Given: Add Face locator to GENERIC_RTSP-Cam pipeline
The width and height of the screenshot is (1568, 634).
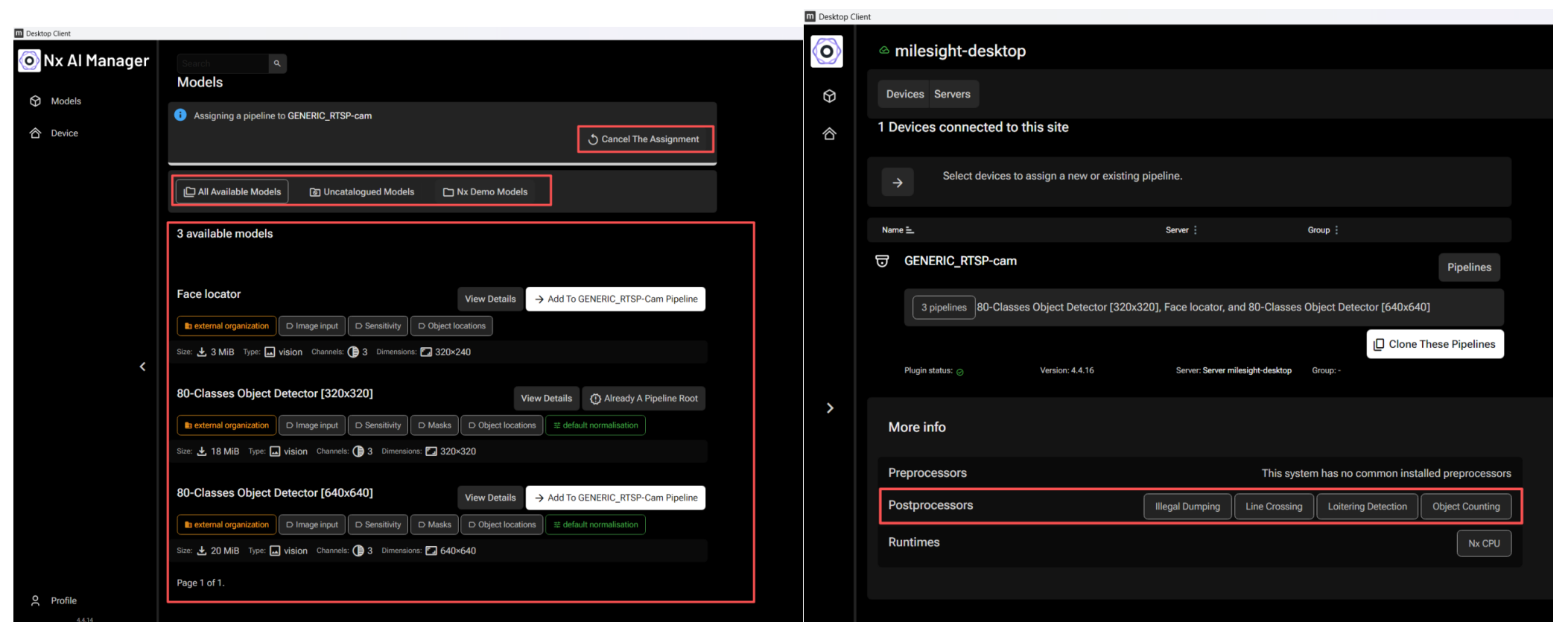Looking at the screenshot, I should tap(615, 299).
